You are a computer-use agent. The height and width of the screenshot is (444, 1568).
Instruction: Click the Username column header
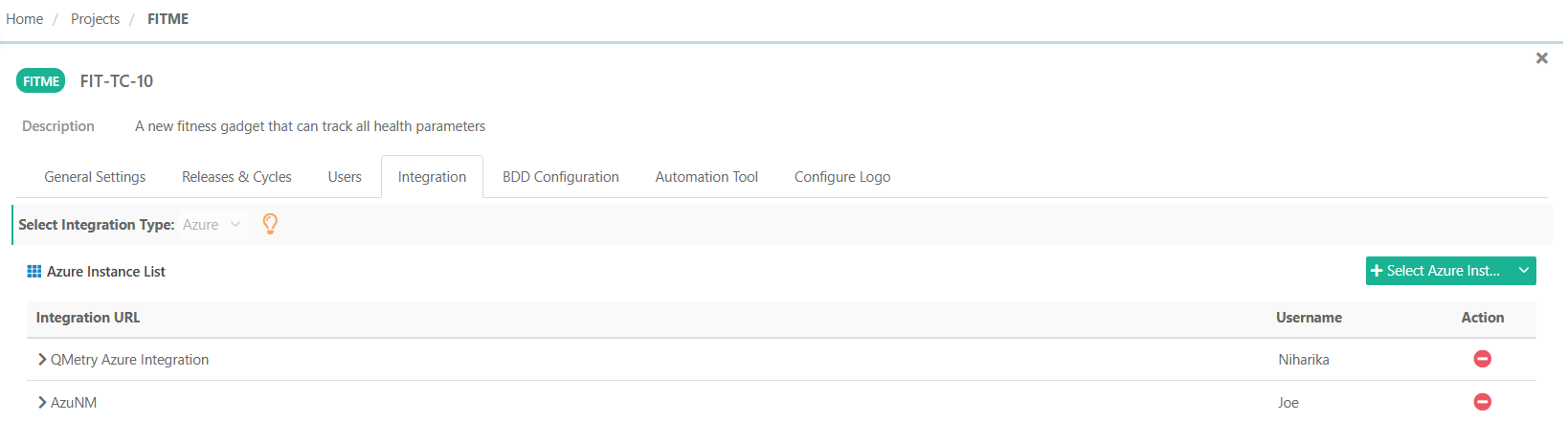1309,318
